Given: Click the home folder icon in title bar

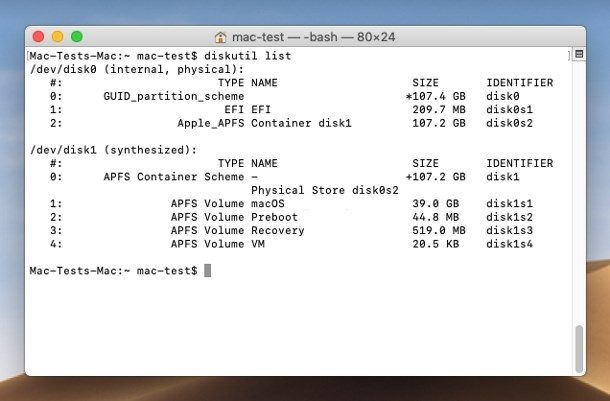Looking at the screenshot, I should [x=221, y=37].
